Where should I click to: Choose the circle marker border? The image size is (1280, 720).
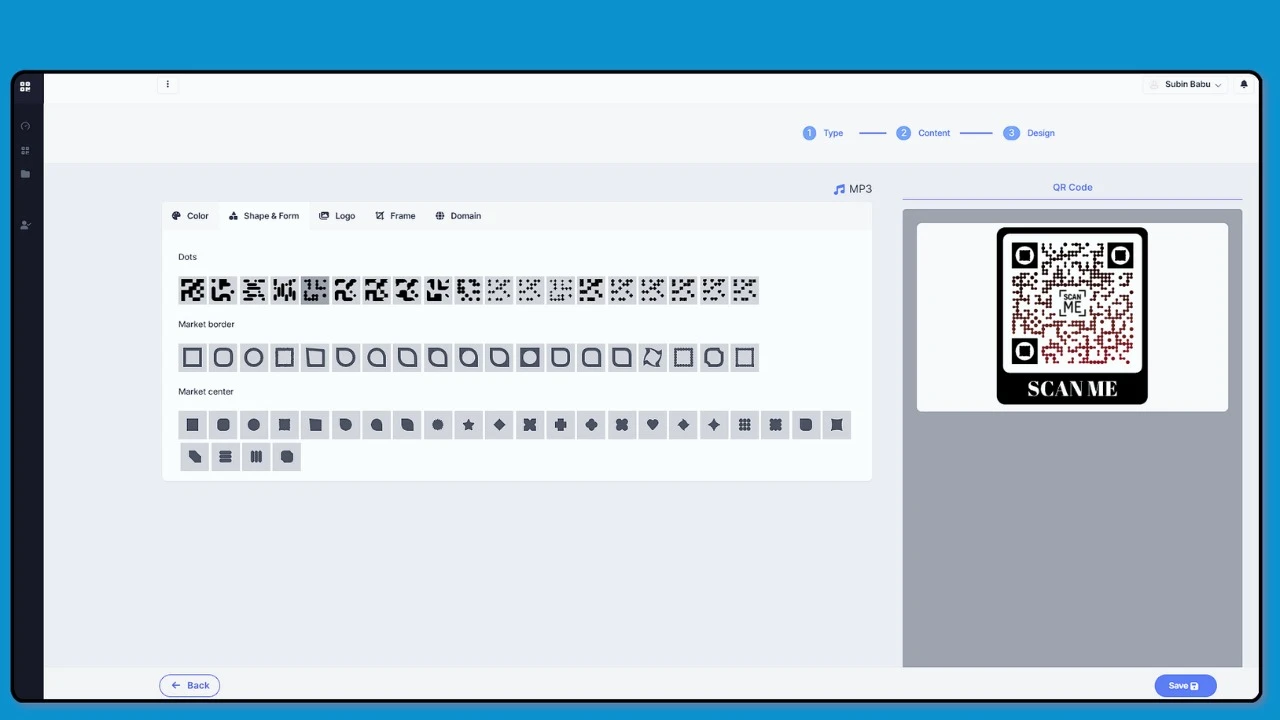coord(254,357)
